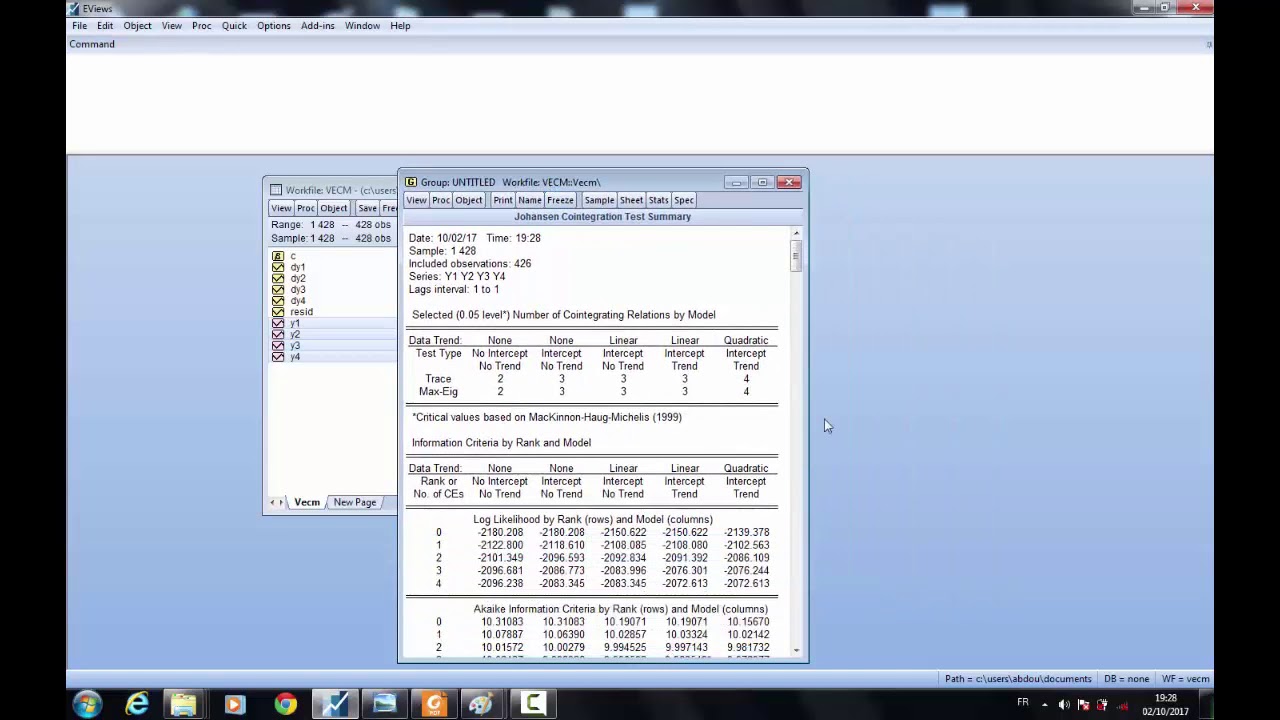1280x720 pixels.
Task: Open the New Page tab in workfile
Action: tap(355, 502)
